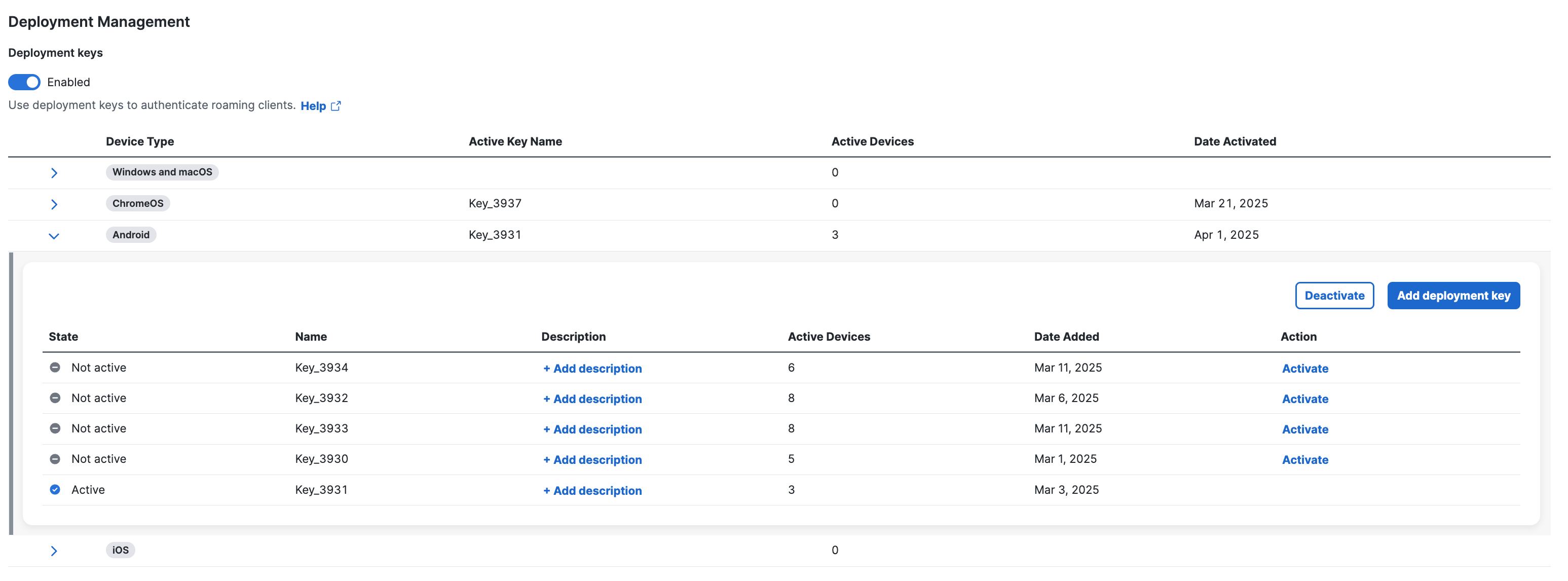The height and width of the screenshot is (581, 1568).
Task: Click the Apr 1, 2025 activation date
Action: (1226, 235)
